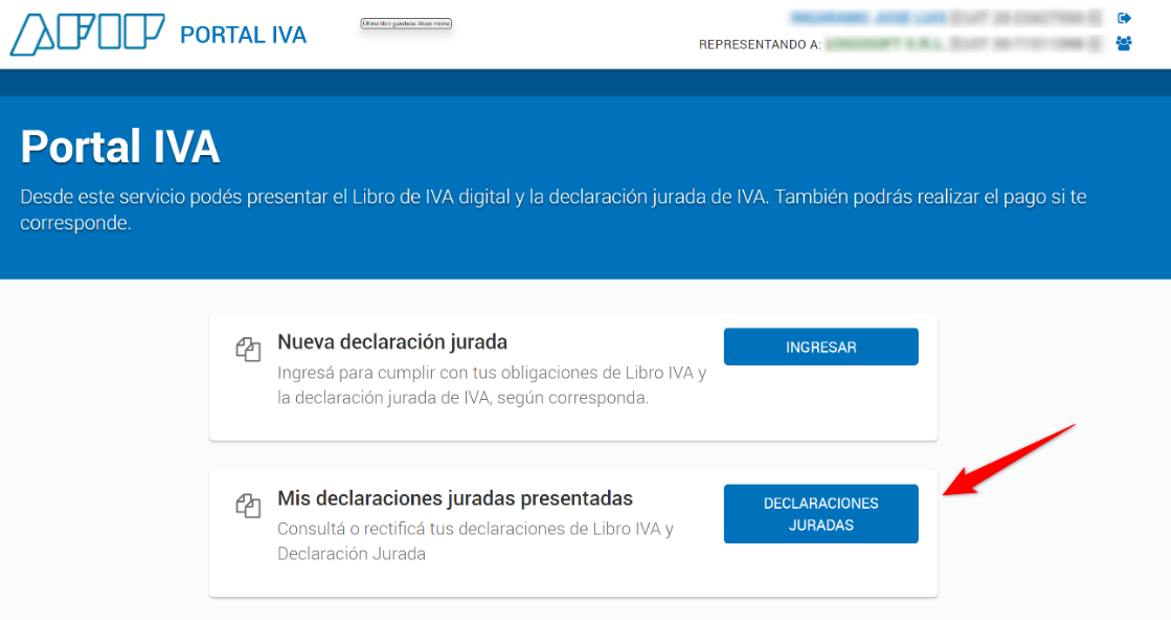Click the PORTAL IVA header title
This screenshot has width=1171, height=620.
[243, 35]
